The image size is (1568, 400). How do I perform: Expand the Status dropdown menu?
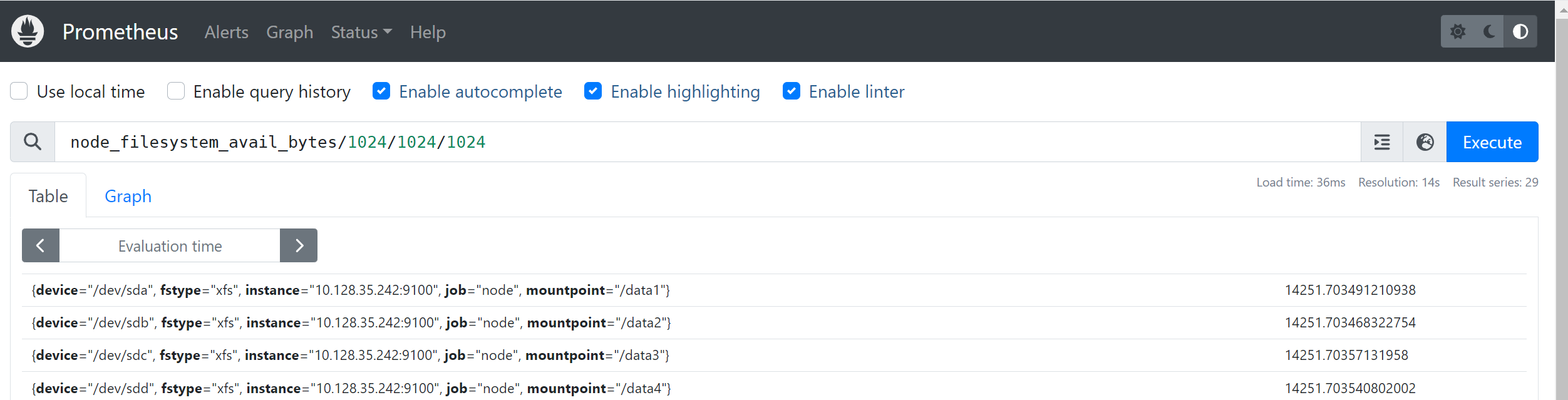[x=361, y=32]
